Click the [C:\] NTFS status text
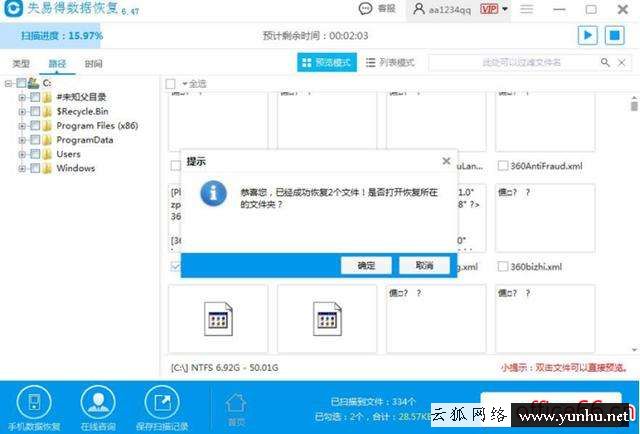The height and width of the screenshot is (434, 640). pyautogui.click(x=224, y=367)
